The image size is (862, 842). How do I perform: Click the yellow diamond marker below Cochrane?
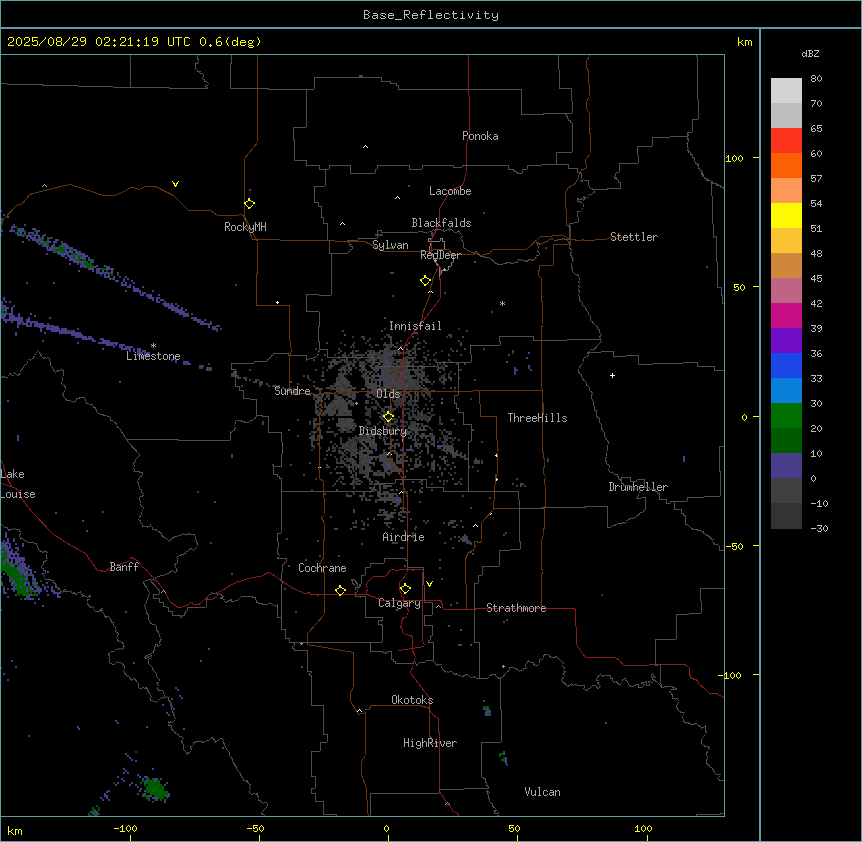tap(340, 590)
